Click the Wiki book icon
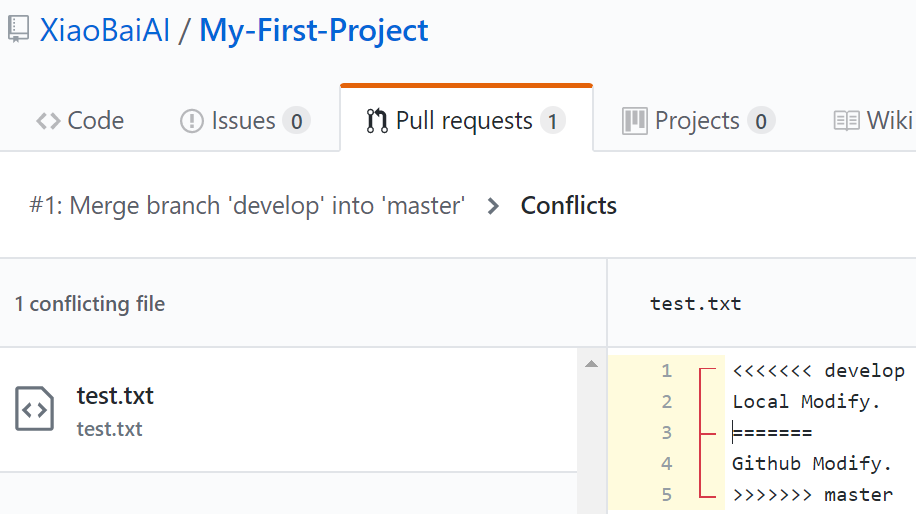 (x=847, y=121)
